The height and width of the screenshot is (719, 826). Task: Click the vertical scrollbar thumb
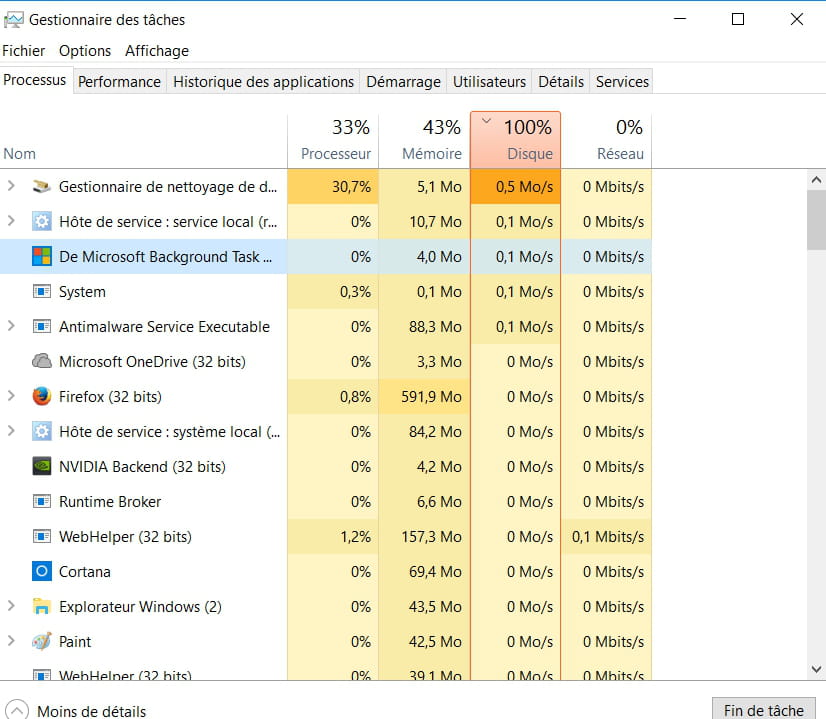816,220
